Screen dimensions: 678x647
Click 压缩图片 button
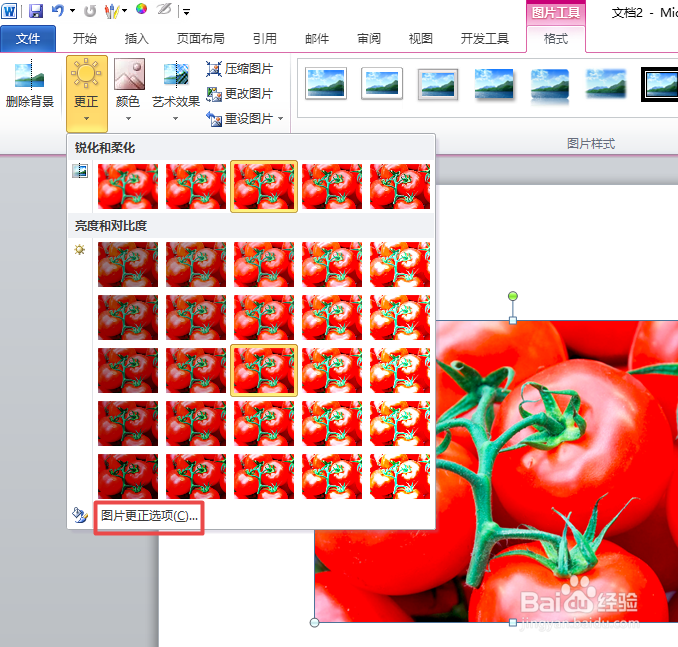240,69
